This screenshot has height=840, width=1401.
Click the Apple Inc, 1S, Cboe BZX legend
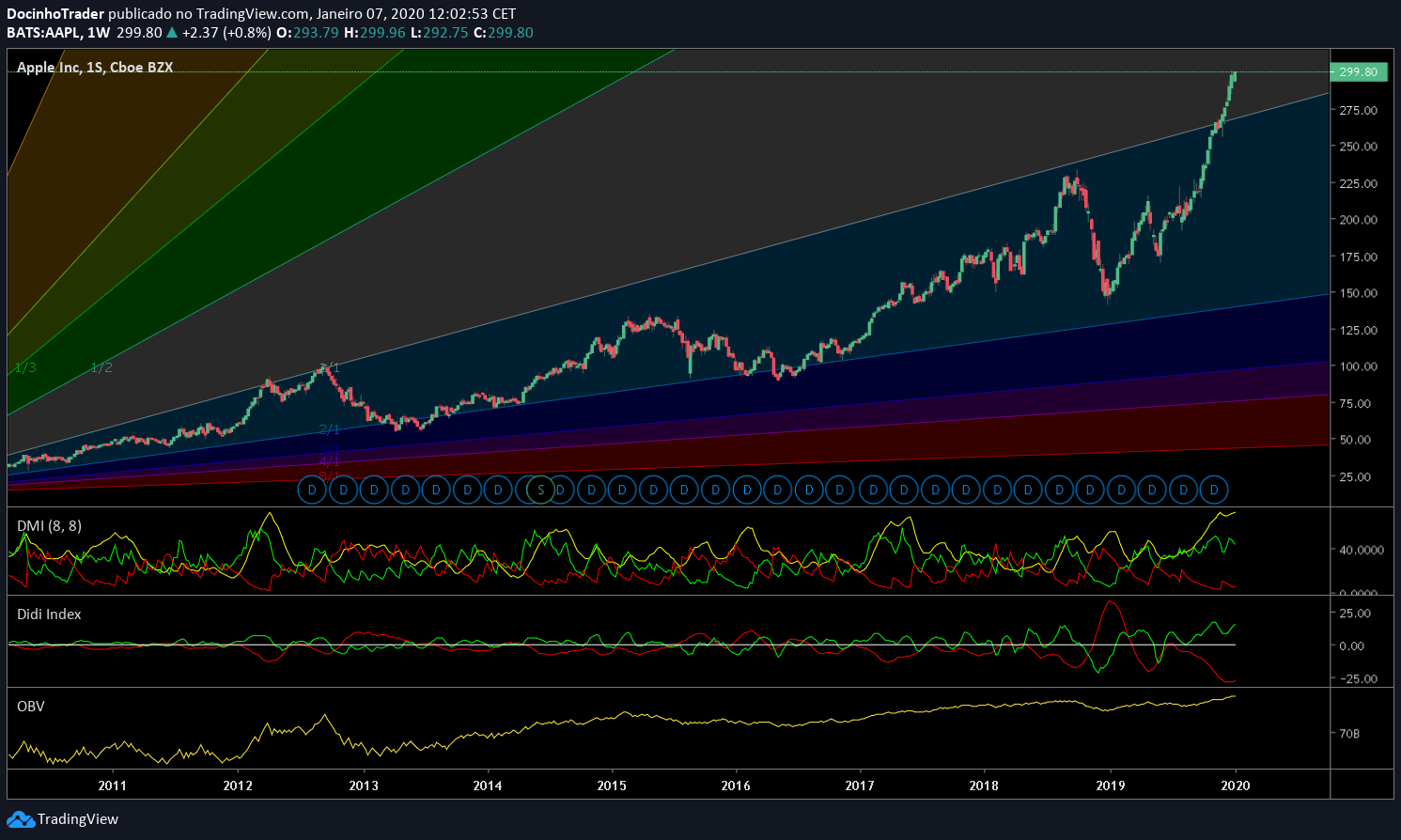click(95, 68)
